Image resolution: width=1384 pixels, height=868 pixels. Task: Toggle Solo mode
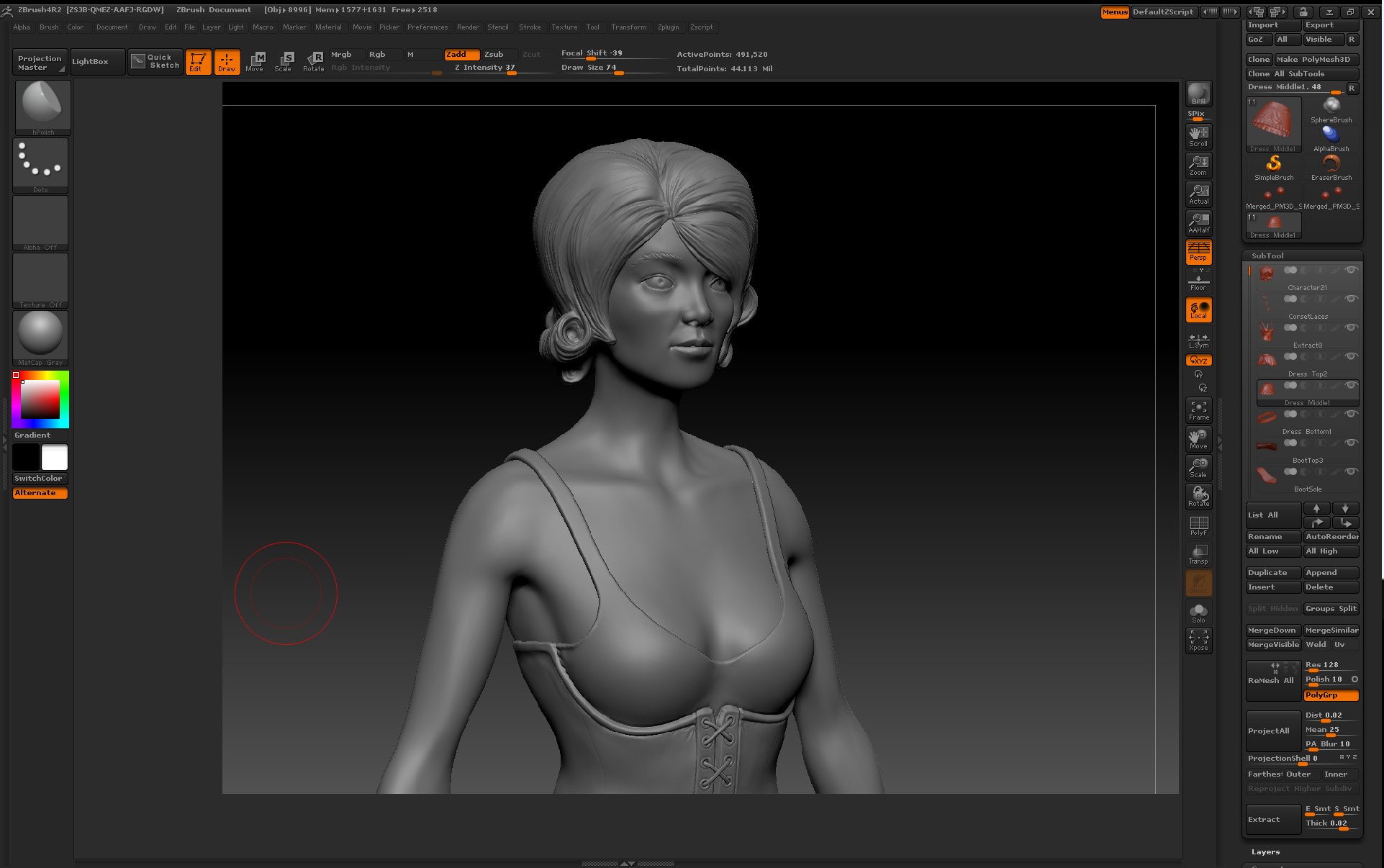1198,612
